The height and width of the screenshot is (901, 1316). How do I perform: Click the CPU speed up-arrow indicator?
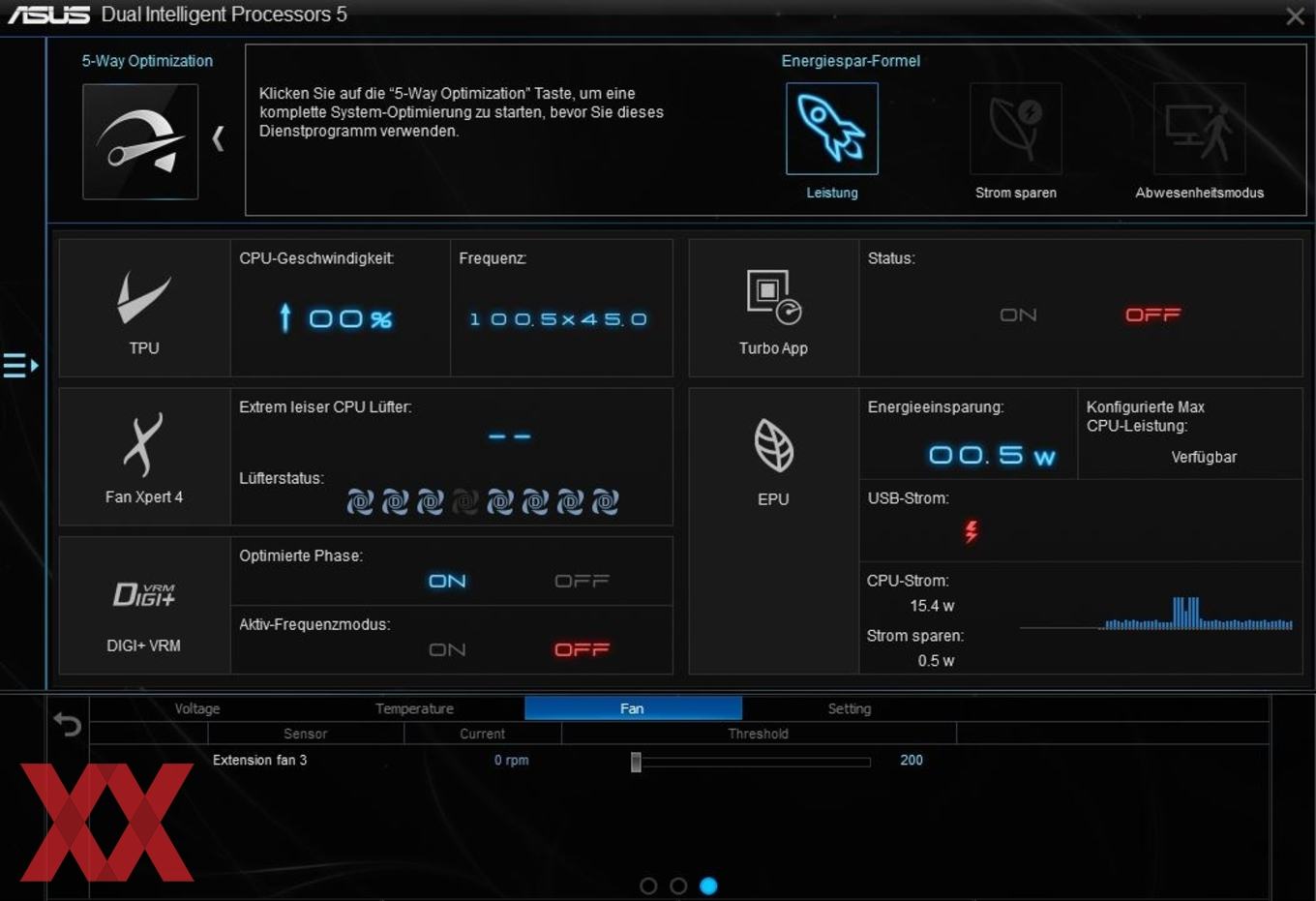(284, 317)
